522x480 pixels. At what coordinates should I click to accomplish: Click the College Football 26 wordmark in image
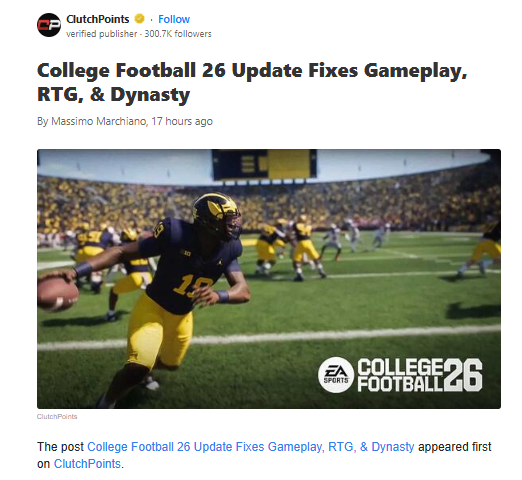coord(420,375)
